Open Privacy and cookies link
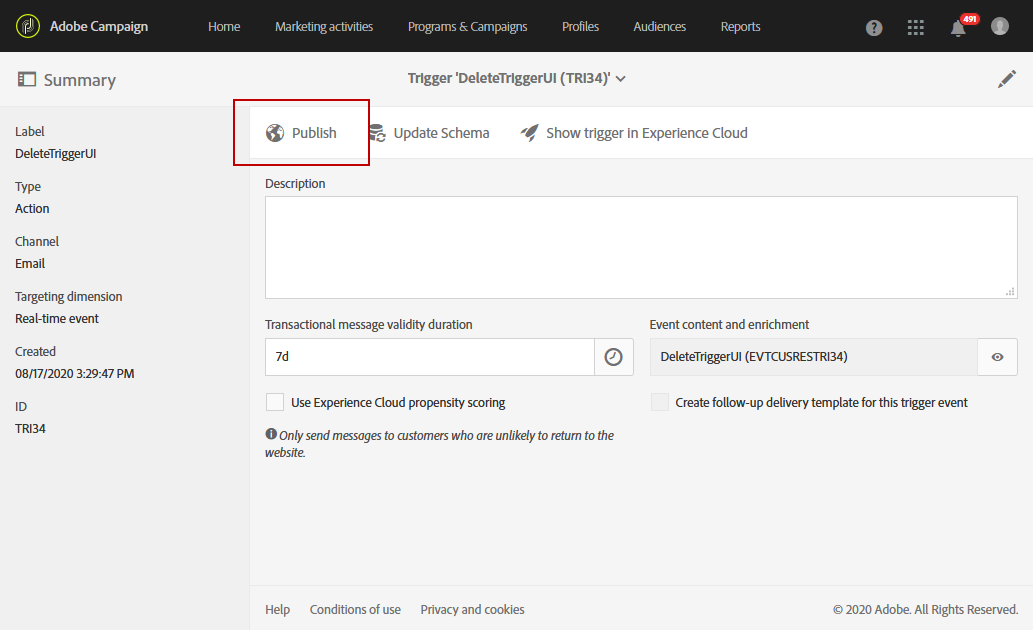This screenshot has width=1033, height=630. click(x=472, y=610)
